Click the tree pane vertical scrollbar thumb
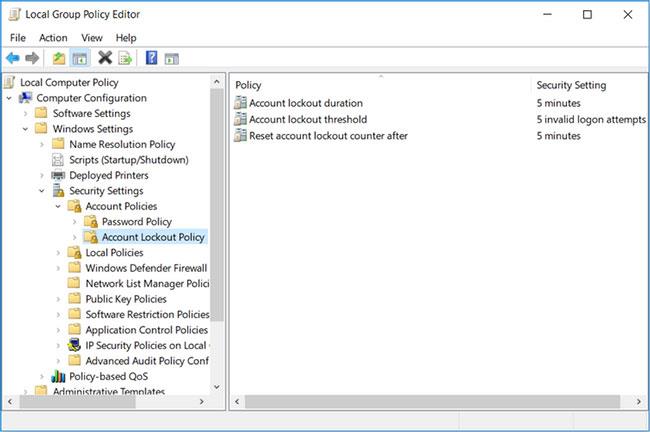This screenshot has height=432, width=650. click(x=217, y=205)
